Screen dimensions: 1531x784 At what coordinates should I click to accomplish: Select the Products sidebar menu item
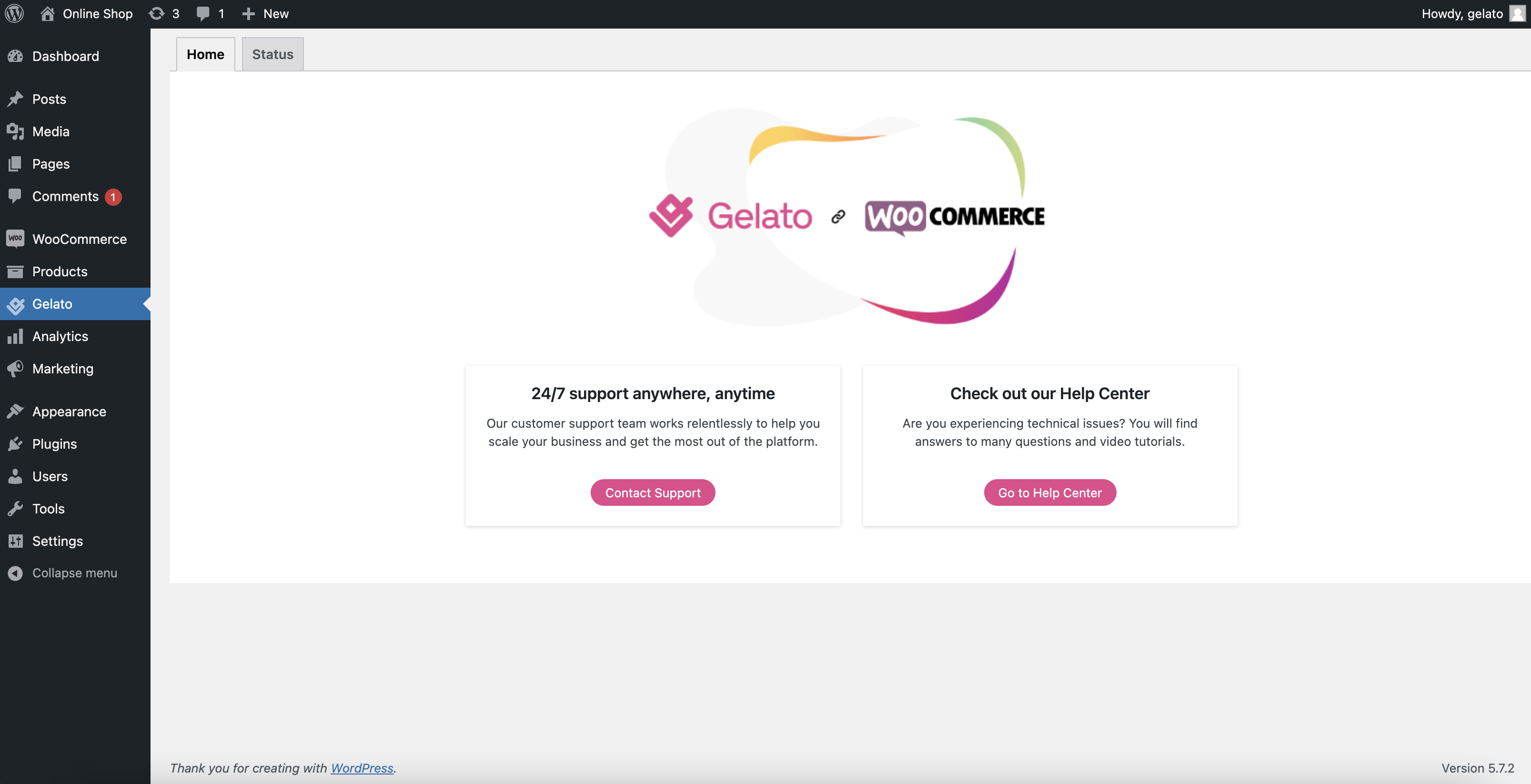click(x=59, y=271)
